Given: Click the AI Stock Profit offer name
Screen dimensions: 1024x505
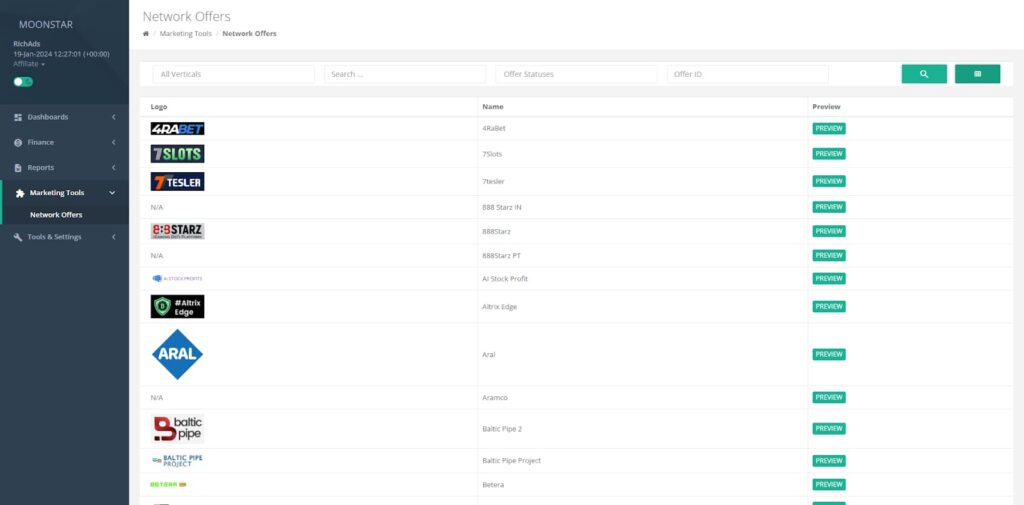Looking at the screenshot, I should 505,278.
